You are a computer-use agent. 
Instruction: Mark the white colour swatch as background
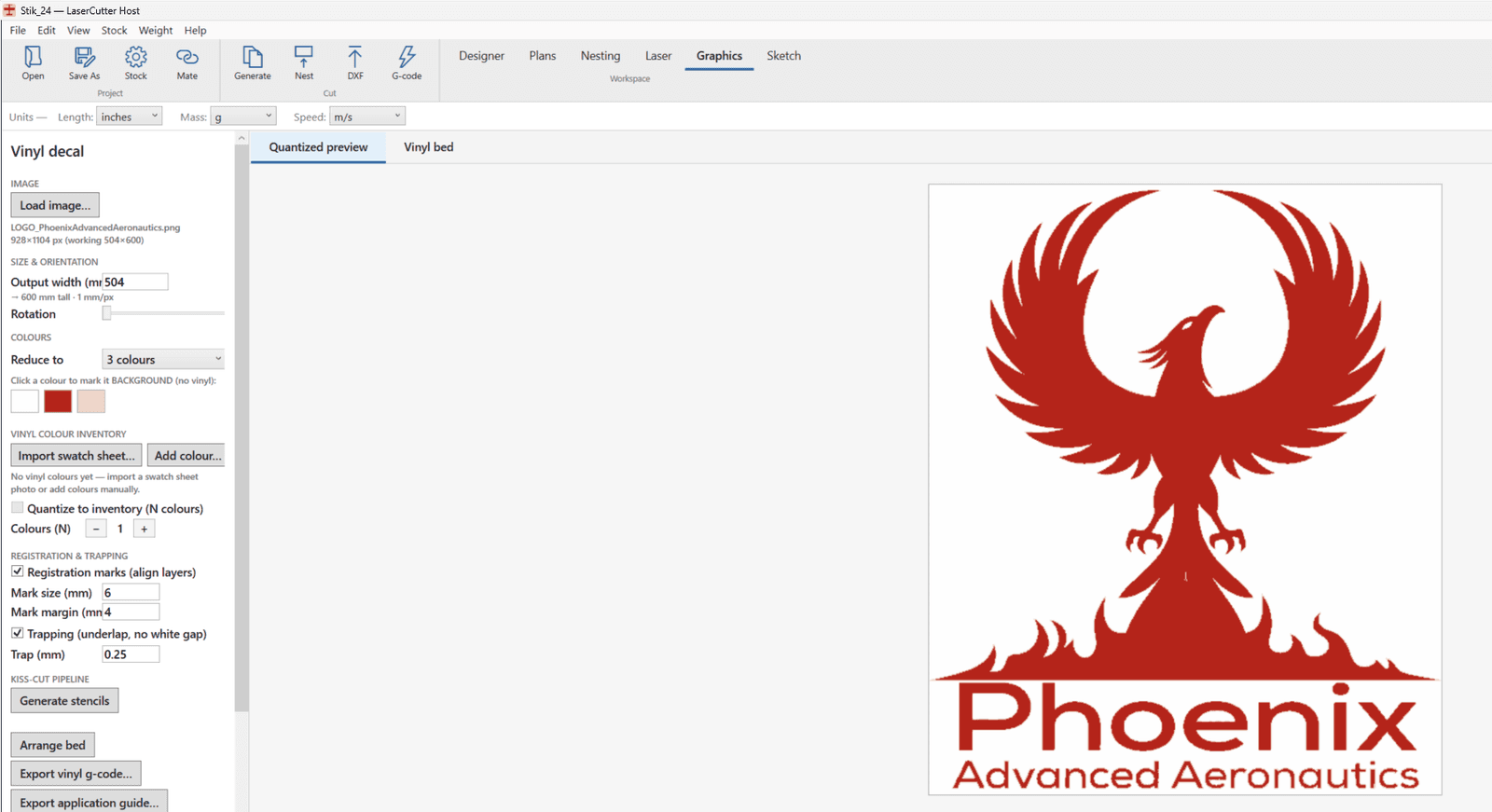(25, 401)
